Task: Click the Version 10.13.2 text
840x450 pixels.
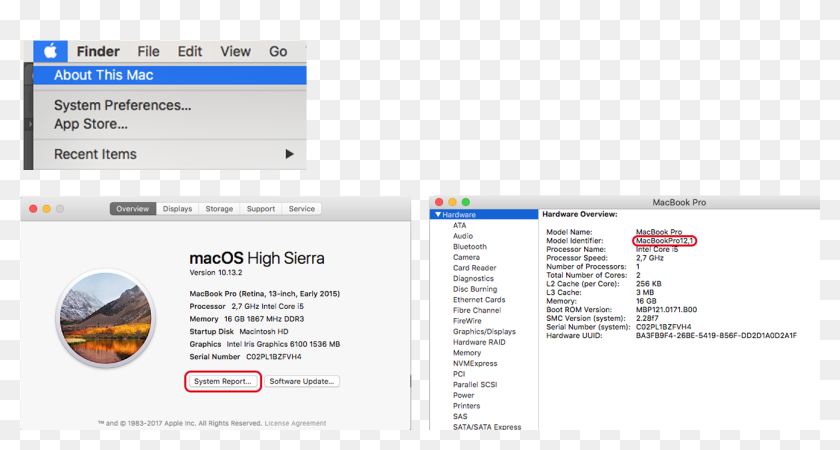Action: tap(216, 273)
